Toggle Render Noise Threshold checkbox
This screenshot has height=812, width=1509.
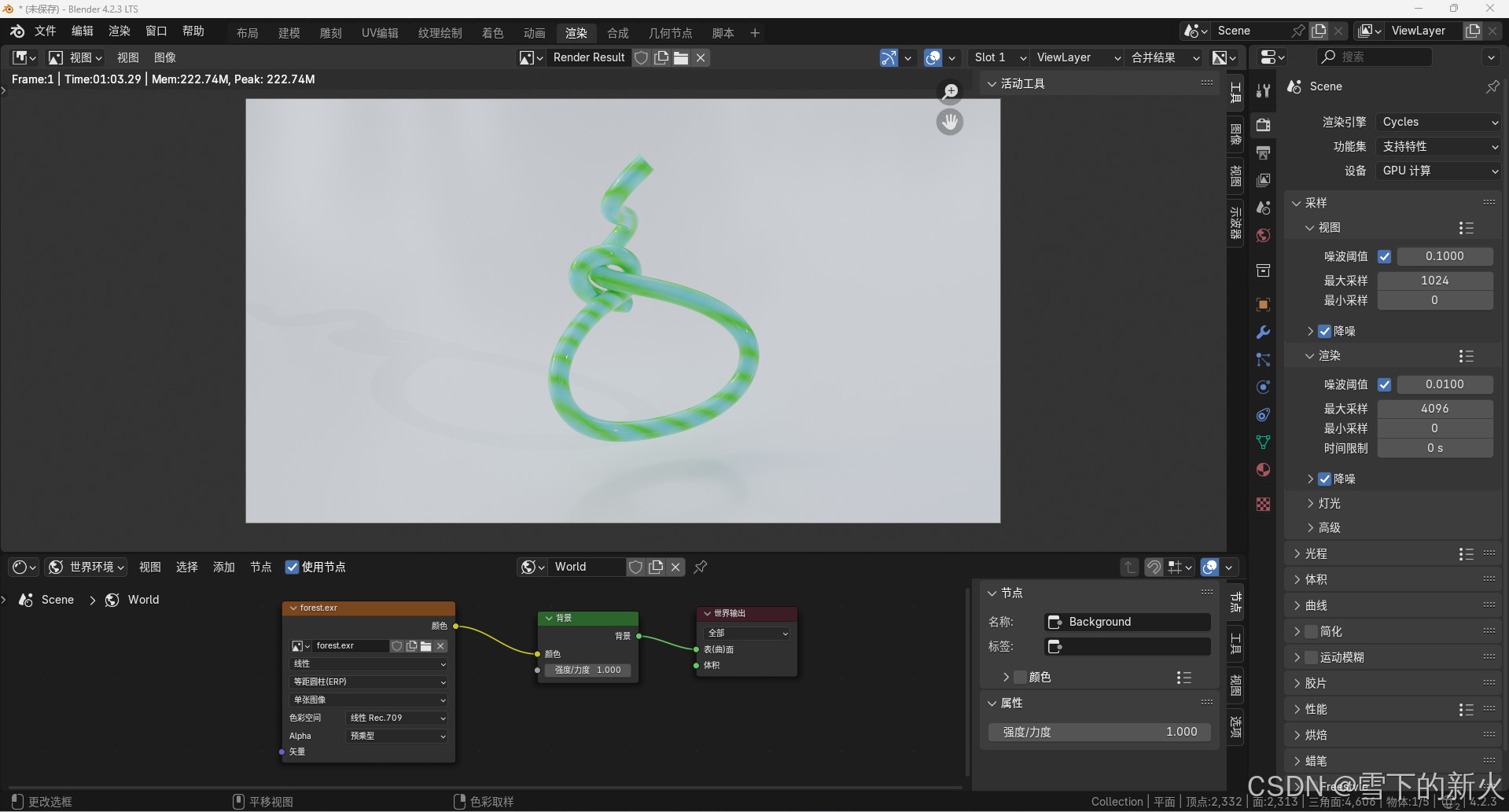coord(1385,384)
